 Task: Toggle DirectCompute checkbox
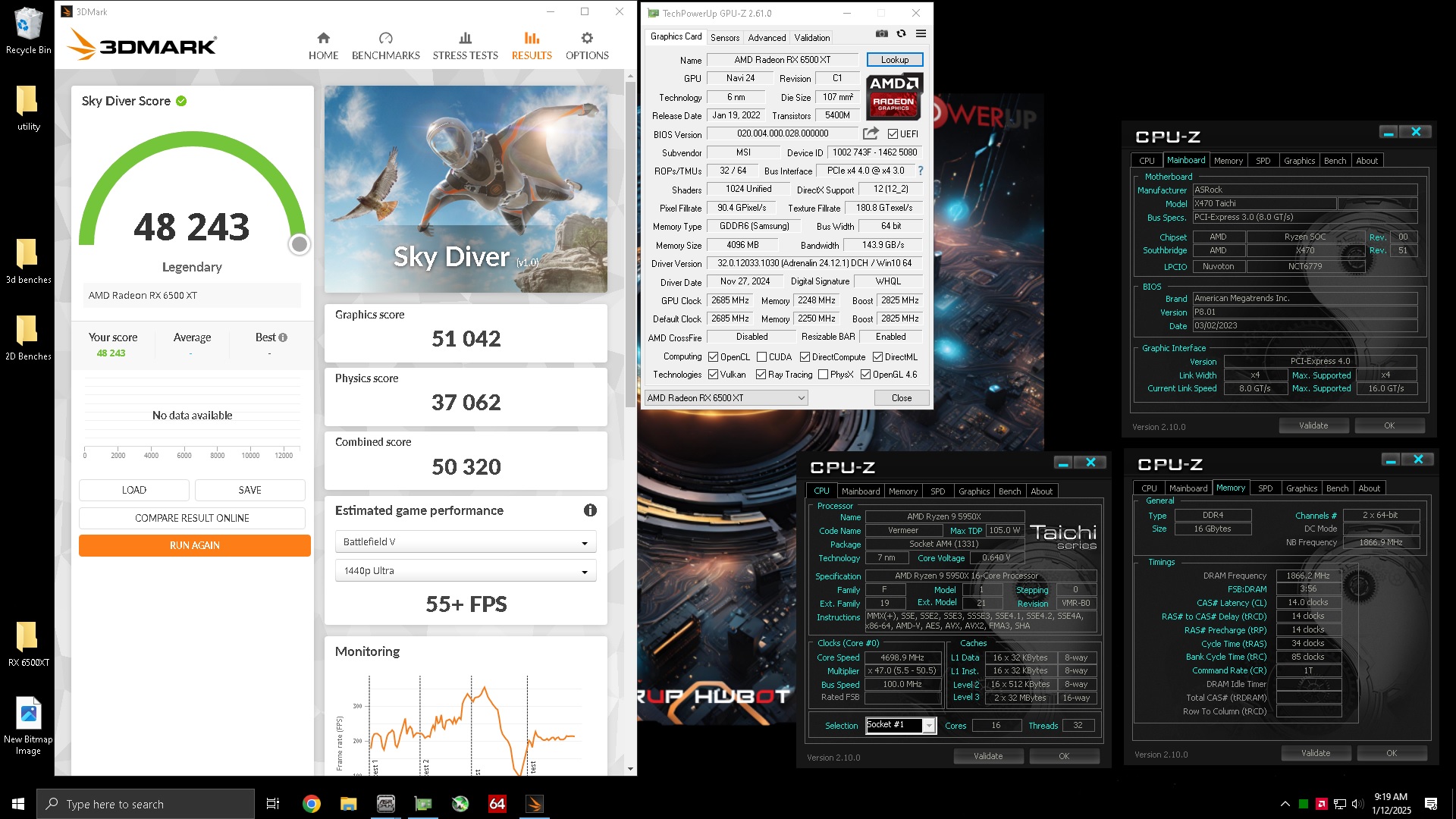point(805,357)
